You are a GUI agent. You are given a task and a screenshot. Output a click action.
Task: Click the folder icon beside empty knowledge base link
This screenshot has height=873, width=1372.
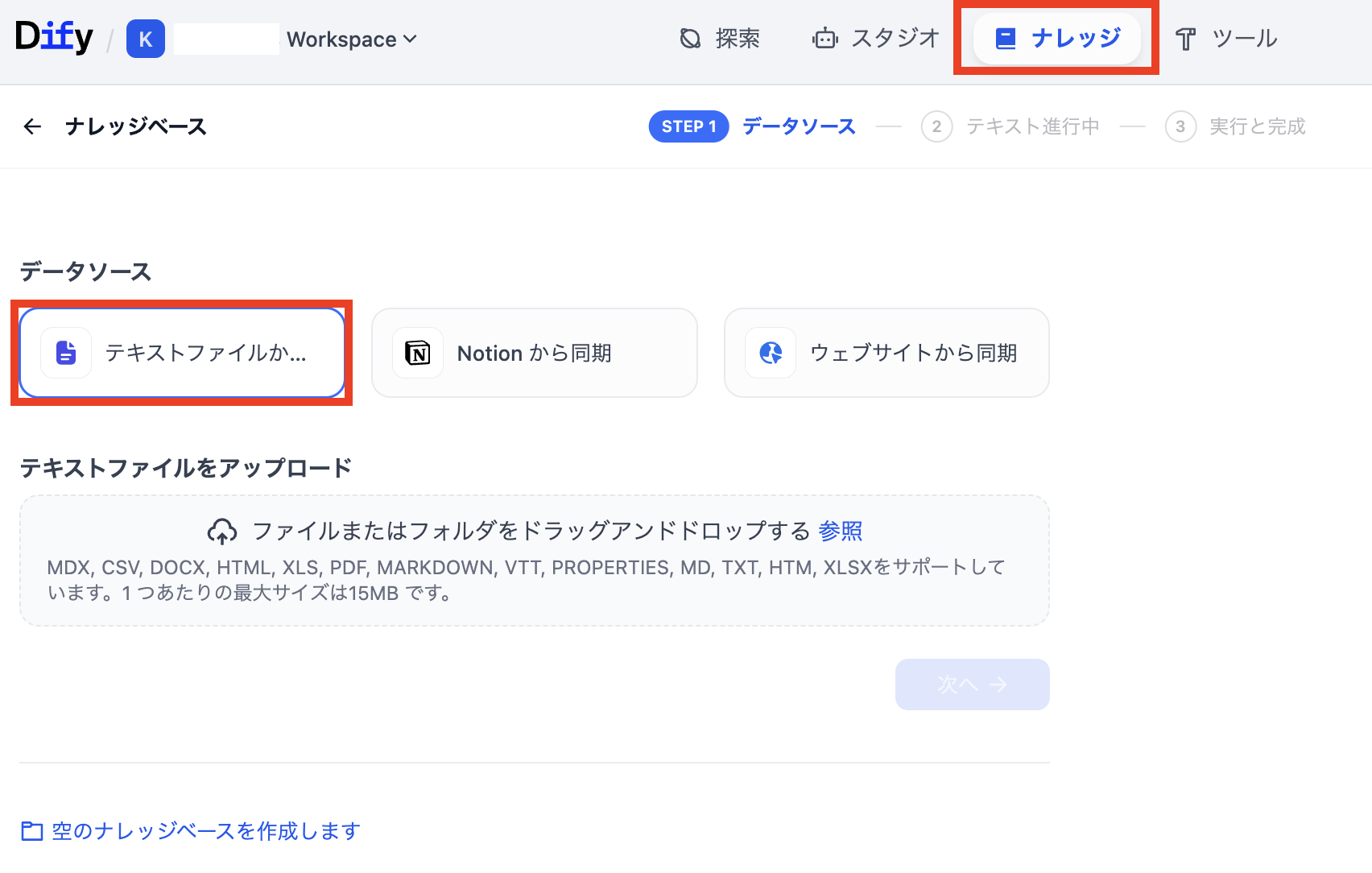32,831
